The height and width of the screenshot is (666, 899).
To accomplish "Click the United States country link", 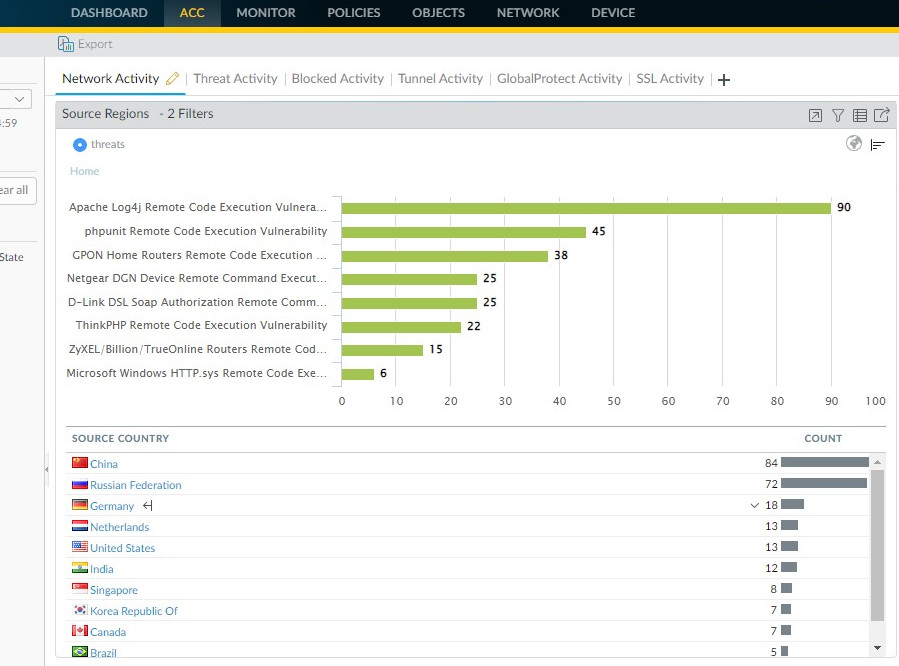I will (123, 548).
